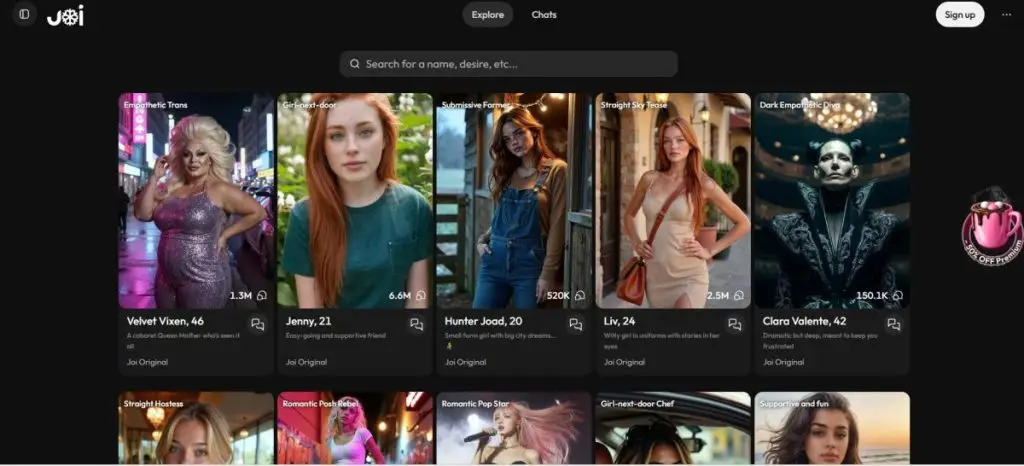Start chat with Liv via chat icon
The width and height of the screenshot is (1024, 466).
[735, 324]
